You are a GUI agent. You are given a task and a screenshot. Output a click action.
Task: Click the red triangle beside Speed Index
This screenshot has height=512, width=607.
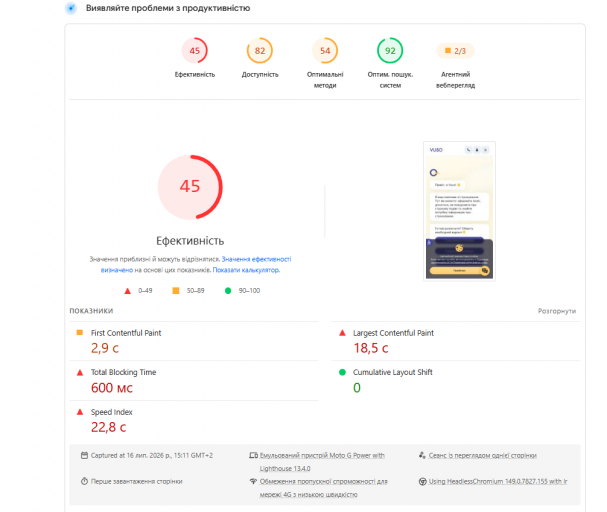tap(80, 412)
